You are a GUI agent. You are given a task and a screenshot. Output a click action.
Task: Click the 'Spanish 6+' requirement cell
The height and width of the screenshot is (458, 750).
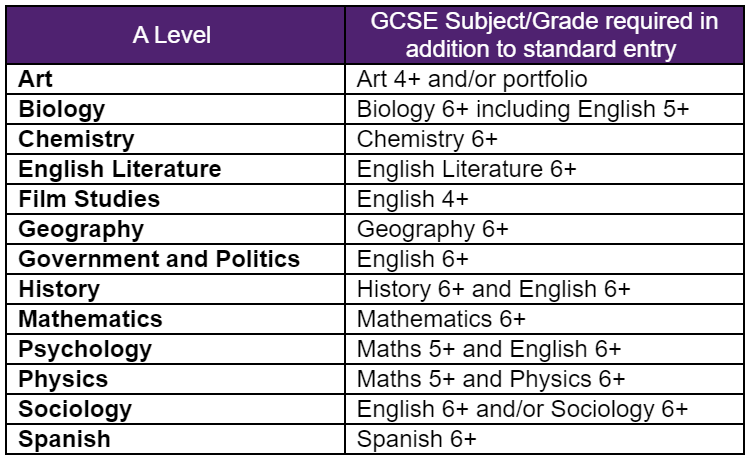pyautogui.click(x=417, y=439)
